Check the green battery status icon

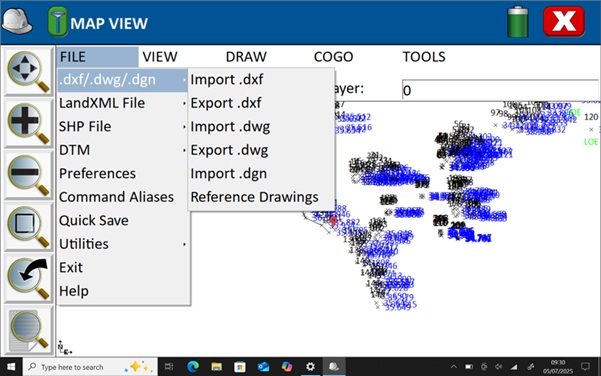518,21
